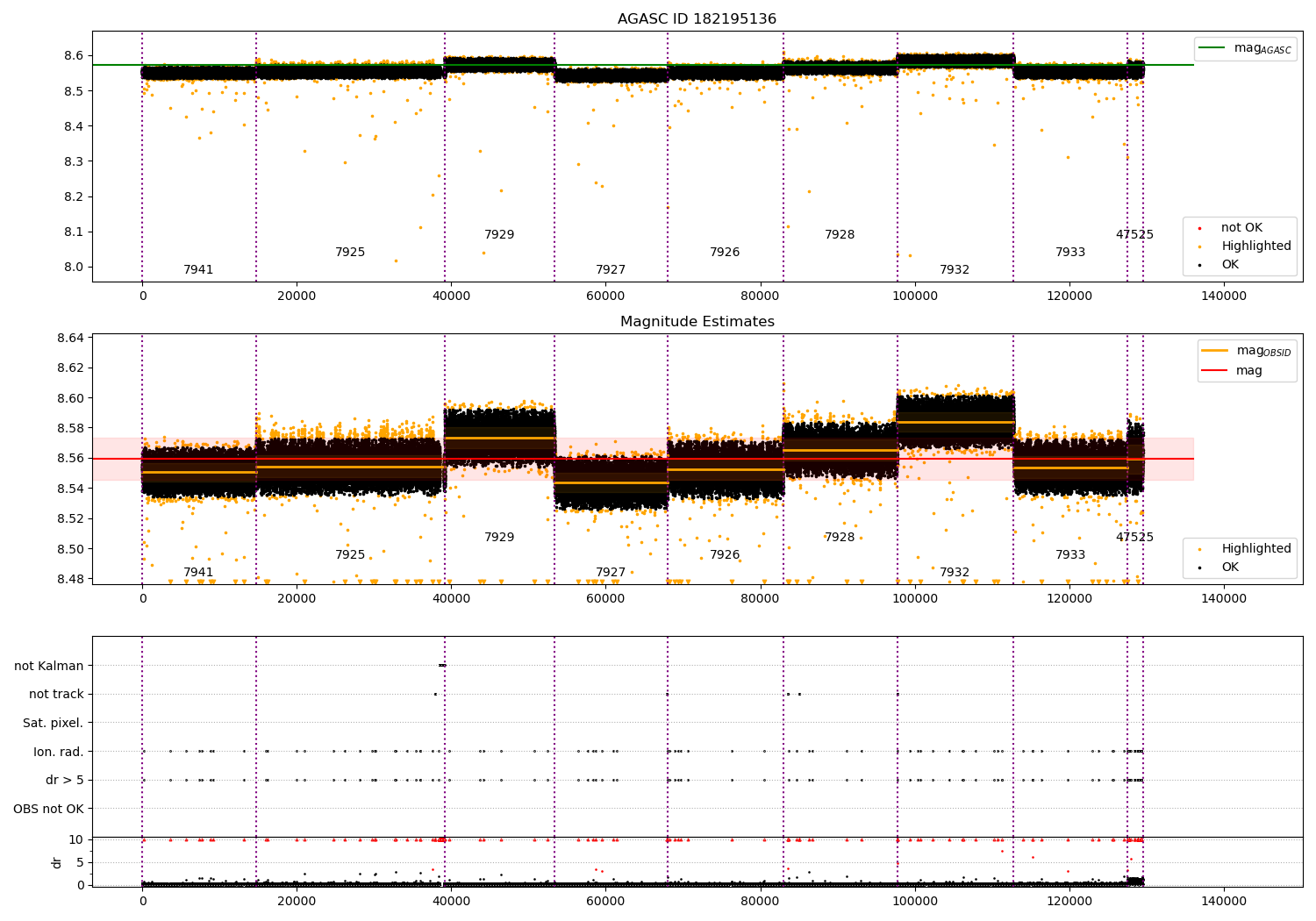Click the 'OBS not OK' axis label
This screenshot has height=921, width=1316.
pyautogui.click(x=49, y=809)
